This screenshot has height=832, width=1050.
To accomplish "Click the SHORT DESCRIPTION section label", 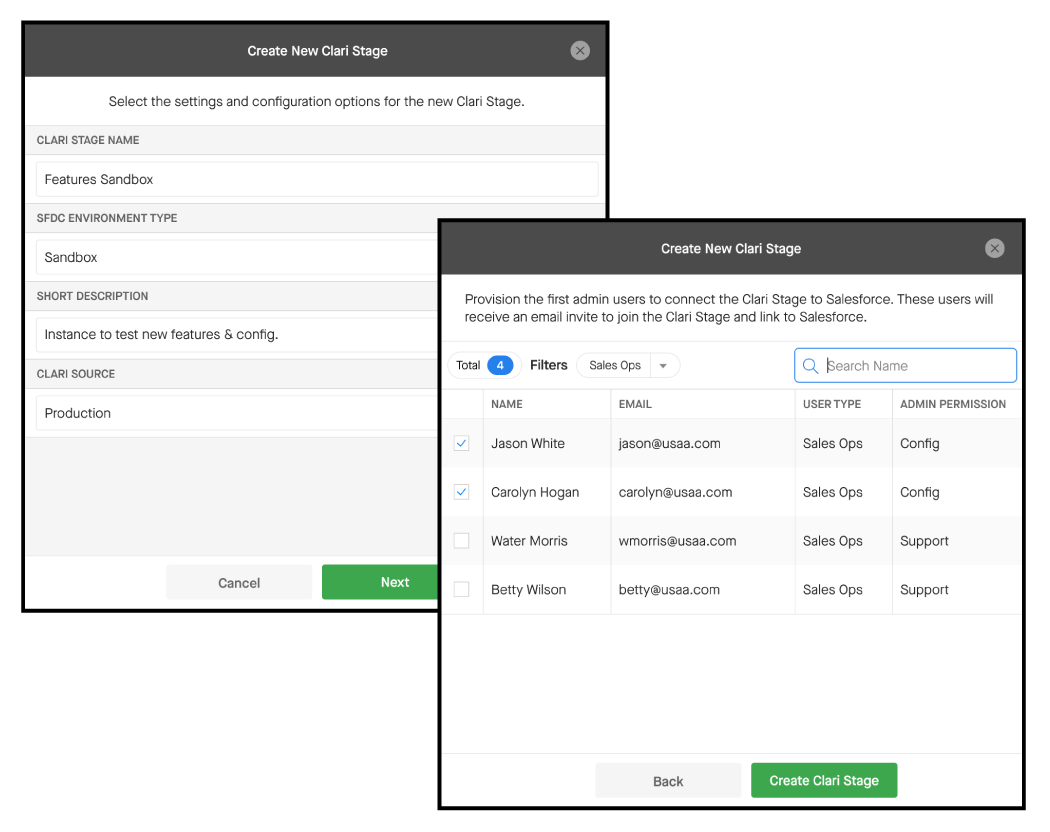I will [x=92, y=296].
